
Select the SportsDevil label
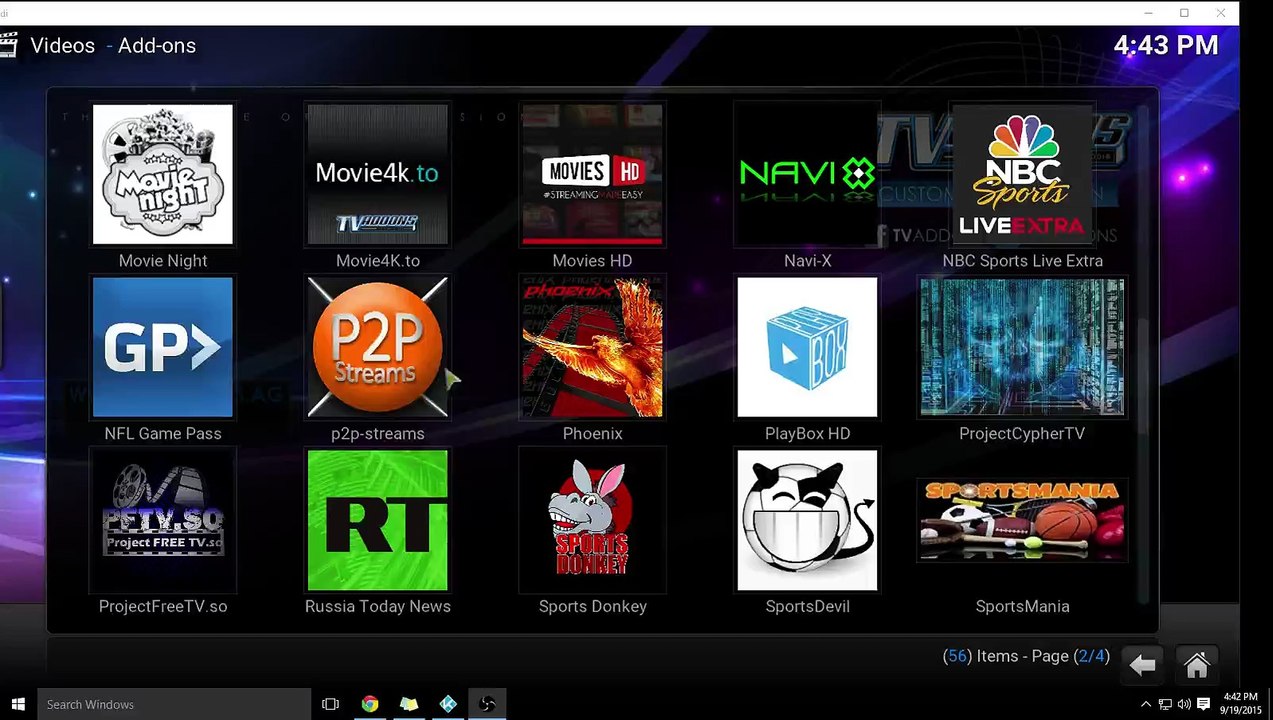coord(807,606)
